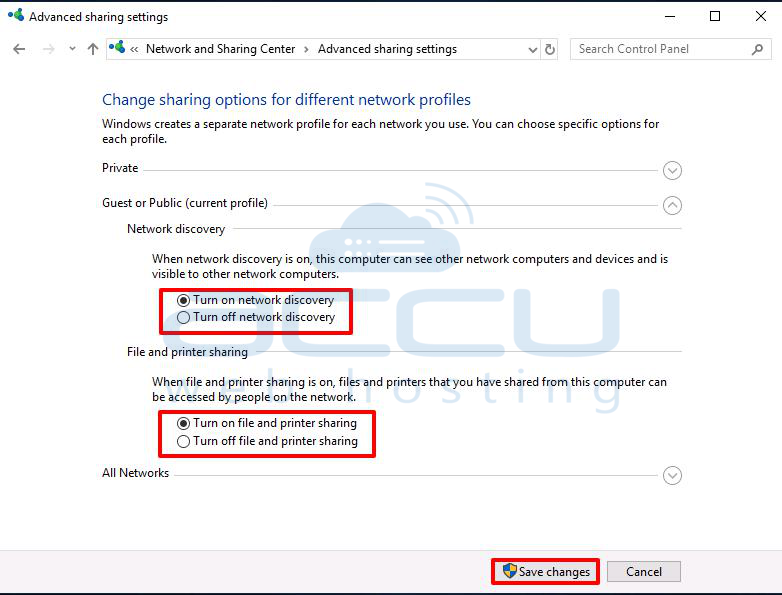The height and width of the screenshot is (595, 782).
Task: Expand the Private profile section
Action: point(672,171)
